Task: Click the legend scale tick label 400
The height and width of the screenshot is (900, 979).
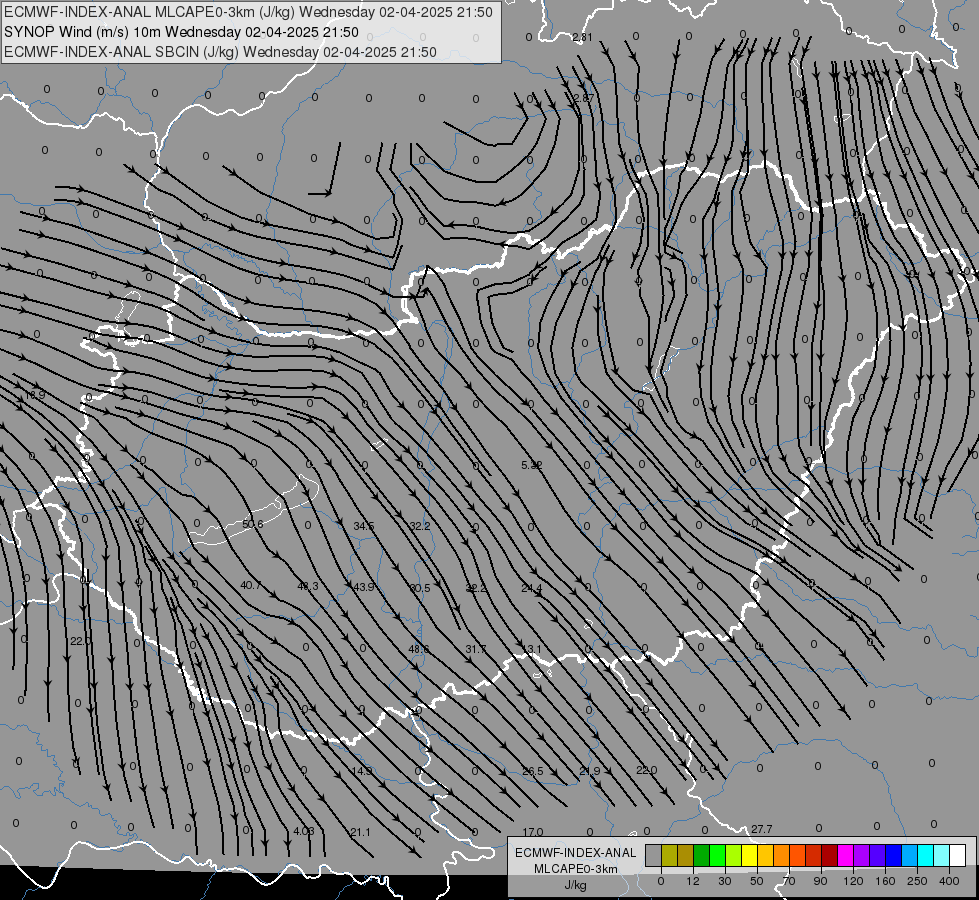Action: pos(949,881)
